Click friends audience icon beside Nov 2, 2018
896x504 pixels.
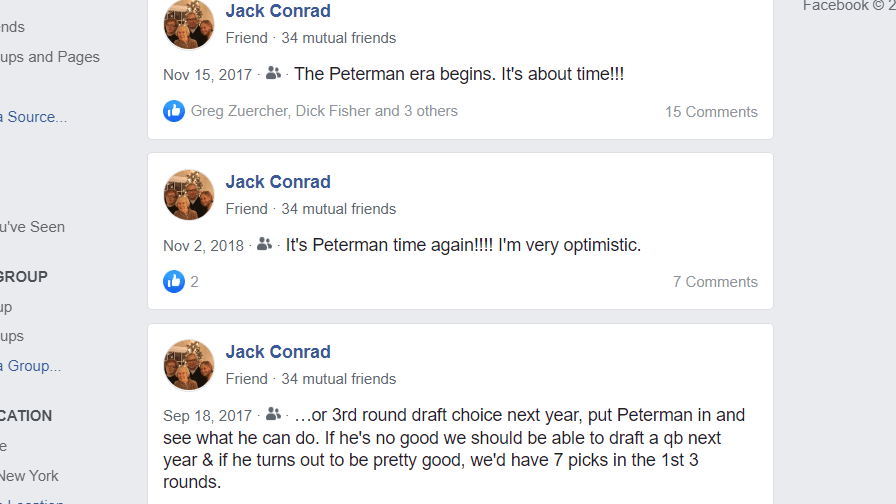click(x=264, y=244)
